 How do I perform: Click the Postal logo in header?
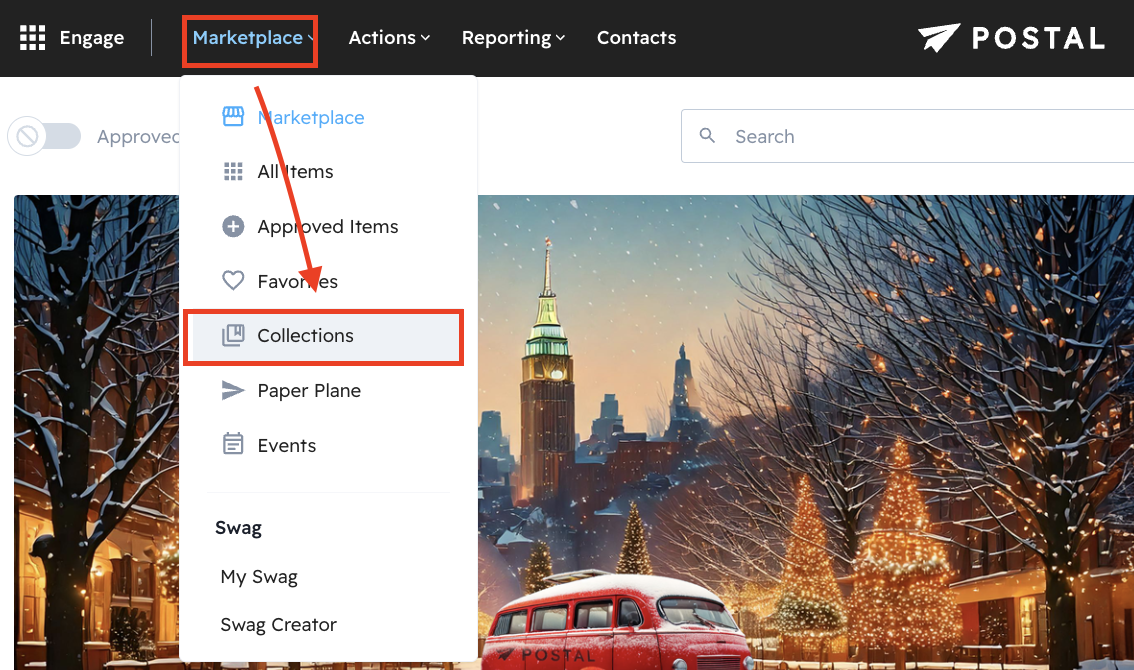1011,38
